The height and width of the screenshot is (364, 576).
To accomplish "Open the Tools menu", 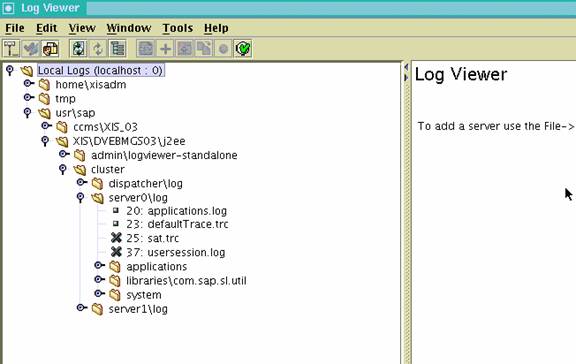I will (x=178, y=28).
